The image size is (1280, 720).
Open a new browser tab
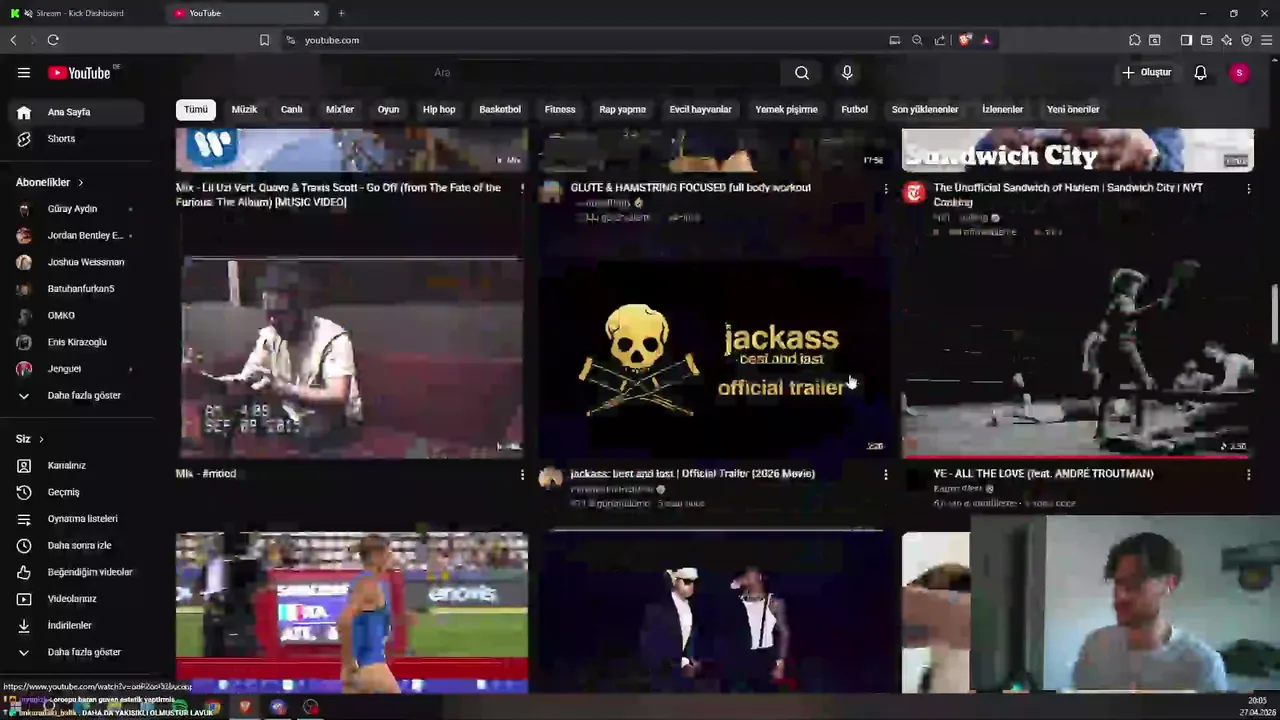point(341,13)
